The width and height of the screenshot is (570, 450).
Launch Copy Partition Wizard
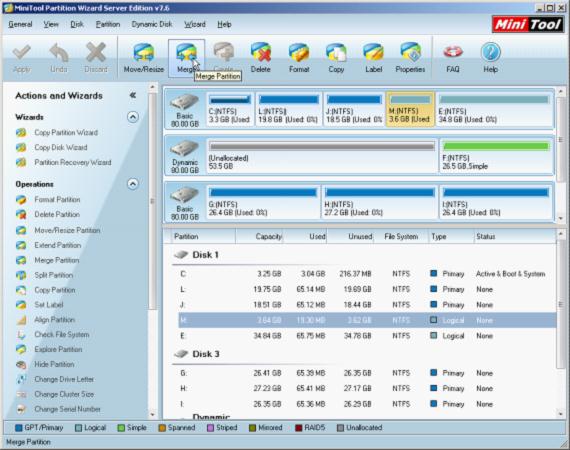66,133
